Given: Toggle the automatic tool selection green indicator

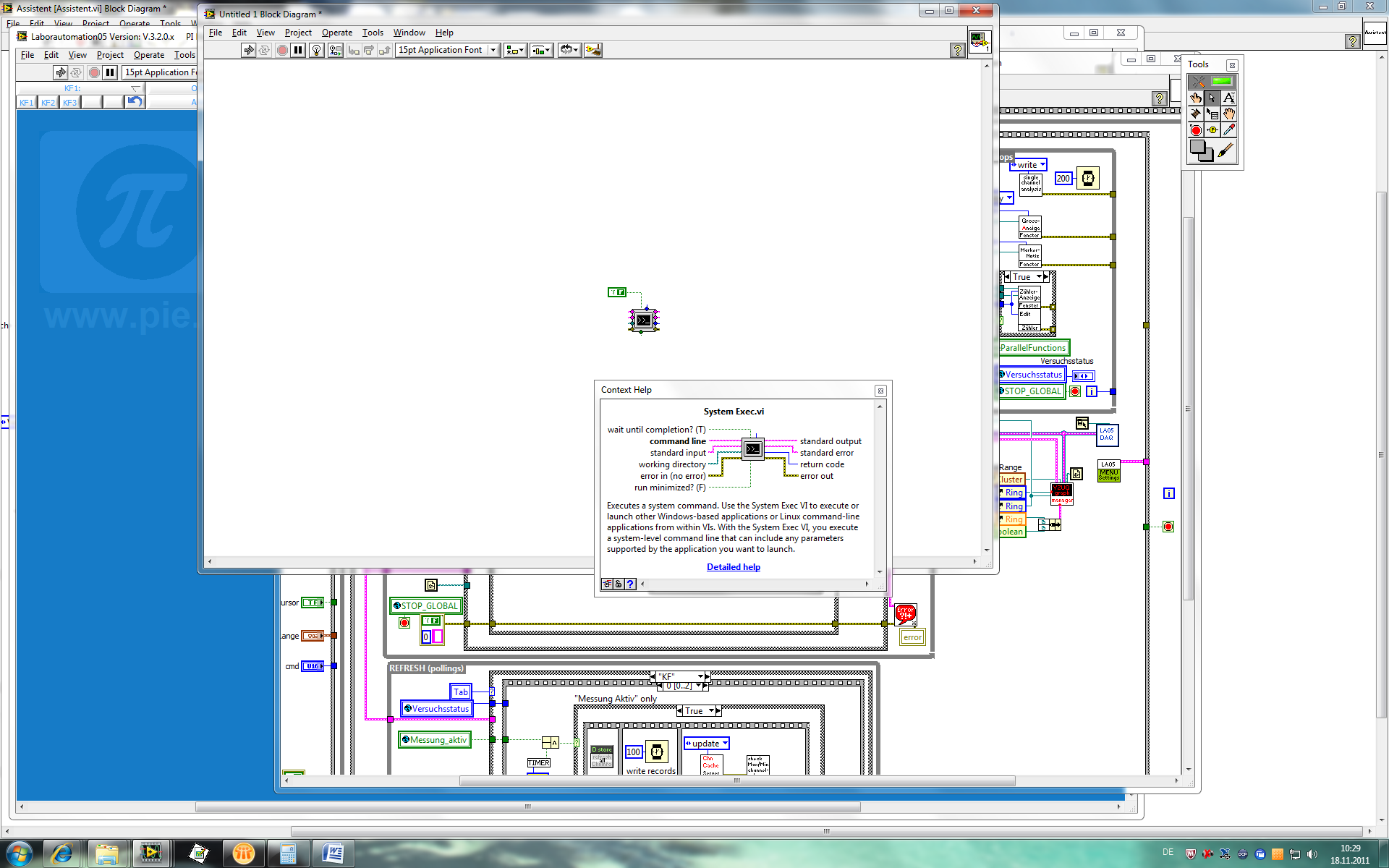Looking at the screenshot, I should tap(1222, 81).
